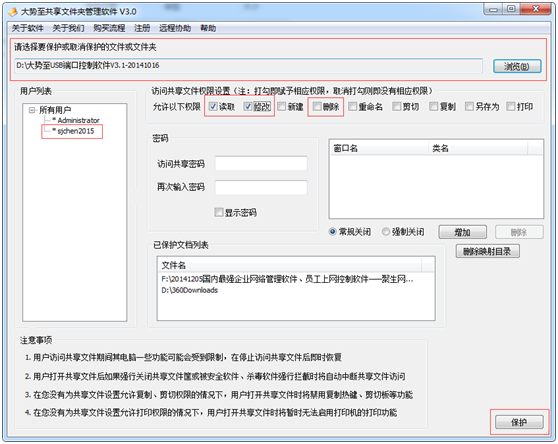
Task: Uncheck the 读取 permission checkbox
Action: pyautogui.click(x=213, y=106)
